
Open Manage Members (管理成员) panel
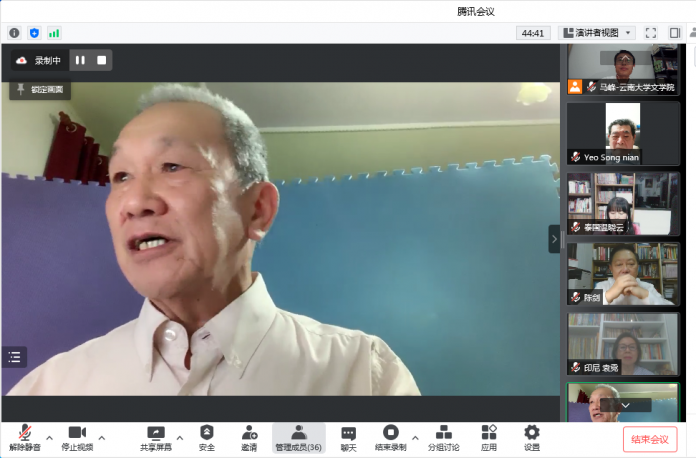(299, 437)
